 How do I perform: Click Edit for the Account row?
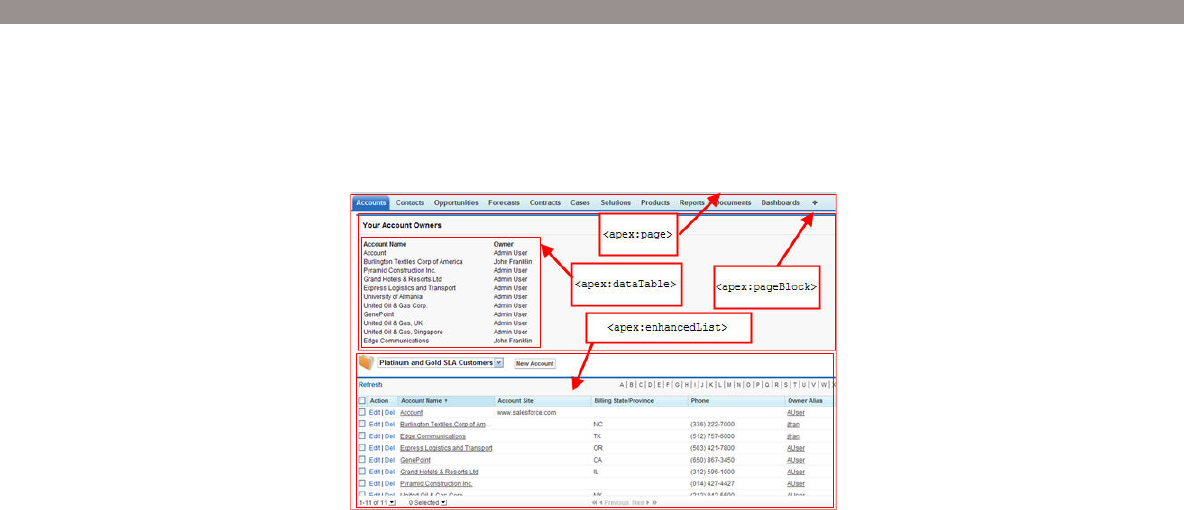click(x=375, y=413)
